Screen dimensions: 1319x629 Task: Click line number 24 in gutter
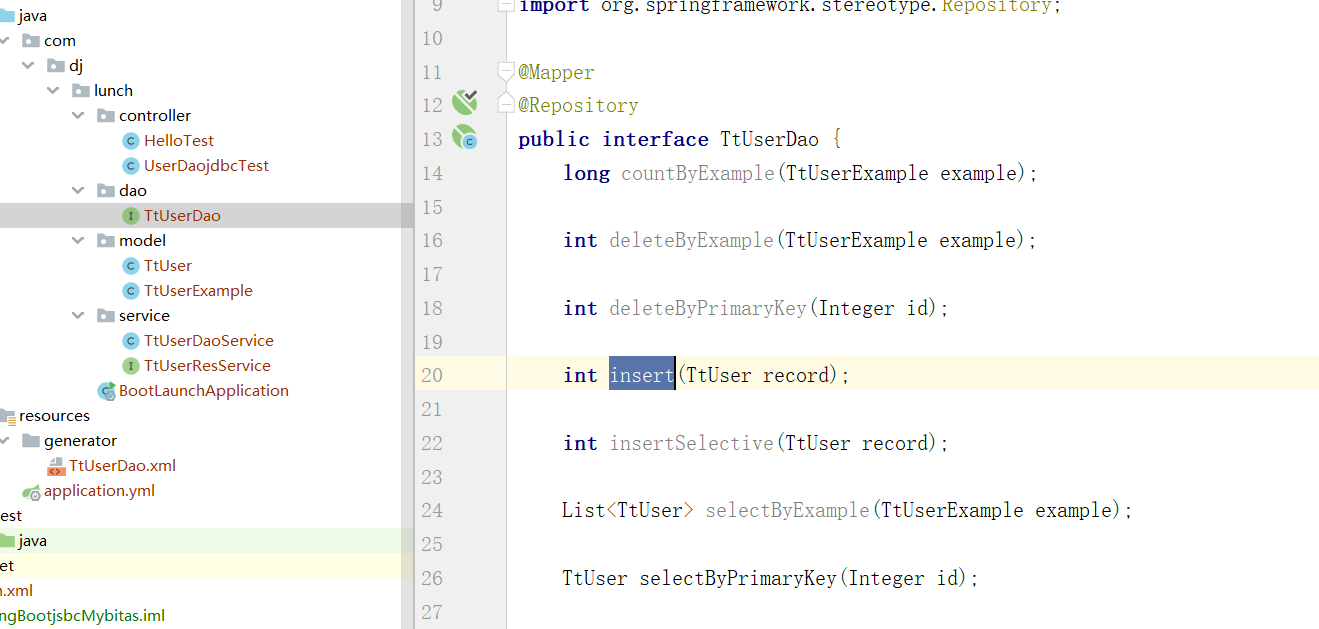(x=432, y=510)
